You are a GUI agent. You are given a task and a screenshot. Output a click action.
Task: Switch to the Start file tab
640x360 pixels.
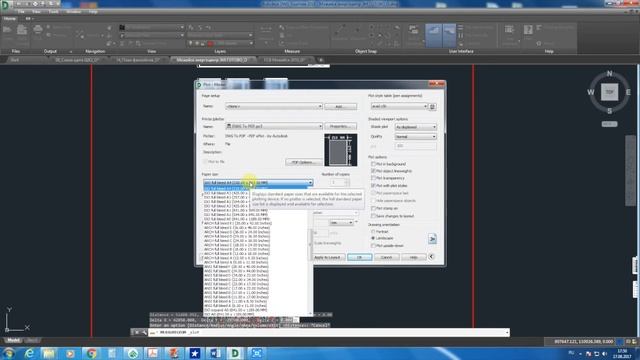tap(15, 60)
